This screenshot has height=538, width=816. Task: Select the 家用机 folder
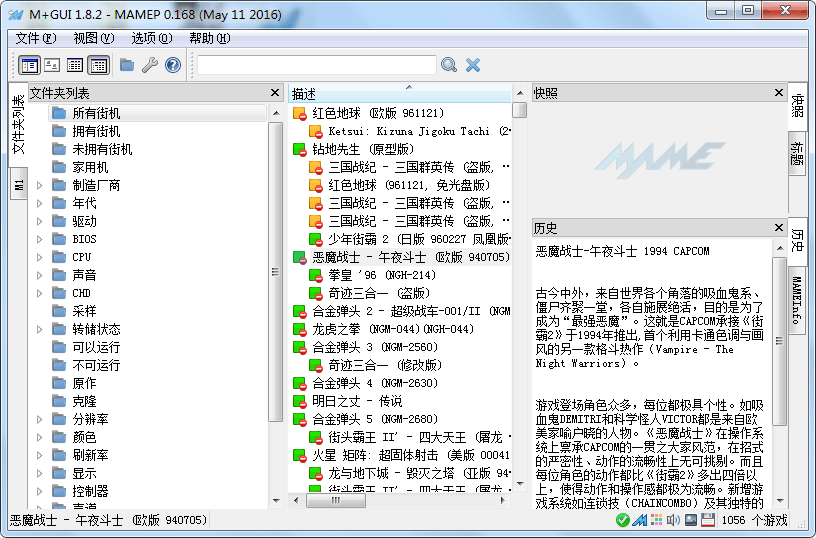[90, 167]
